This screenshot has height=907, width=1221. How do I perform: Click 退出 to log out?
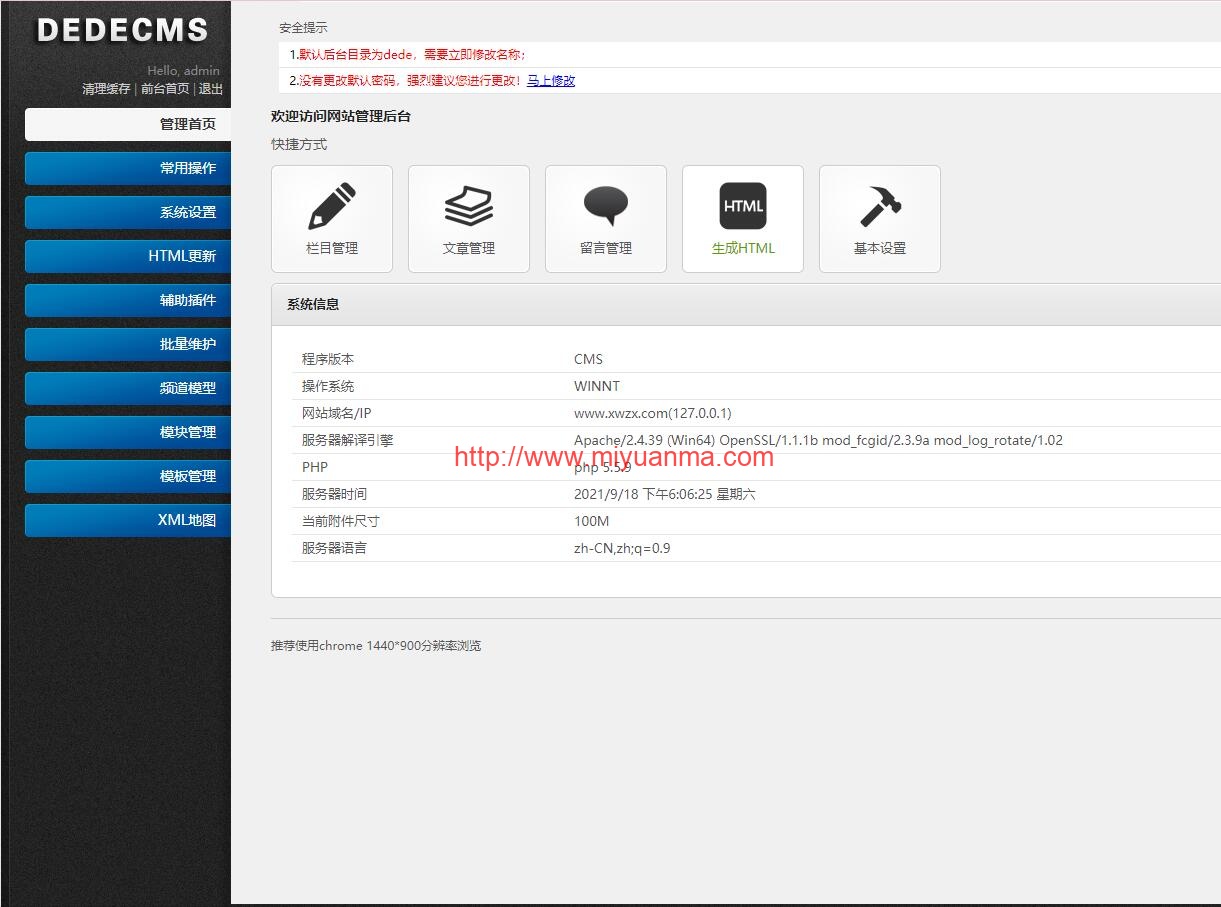point(211,89)
